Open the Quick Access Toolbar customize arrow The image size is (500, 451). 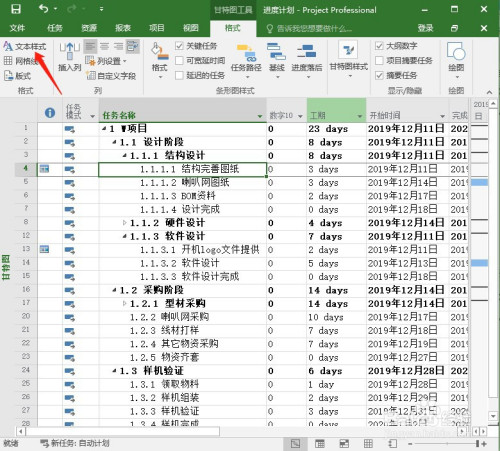[x=102, y=9]
